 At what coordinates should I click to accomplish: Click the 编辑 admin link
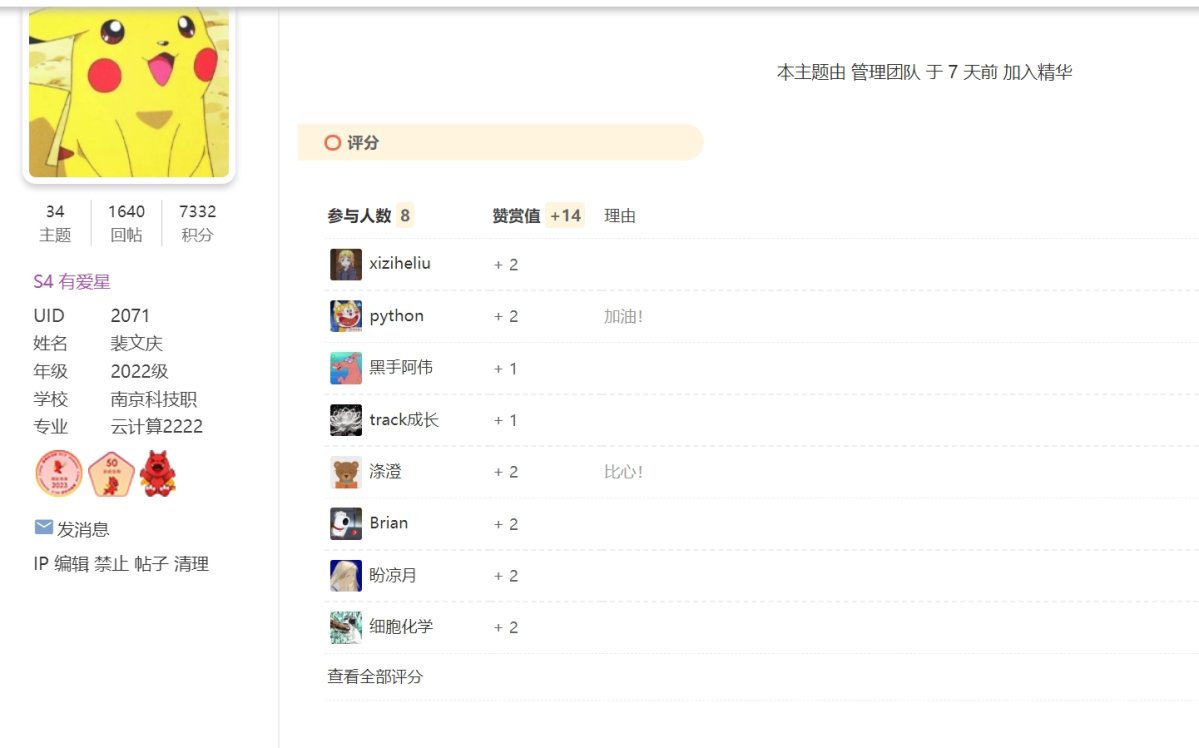point(72,564)
